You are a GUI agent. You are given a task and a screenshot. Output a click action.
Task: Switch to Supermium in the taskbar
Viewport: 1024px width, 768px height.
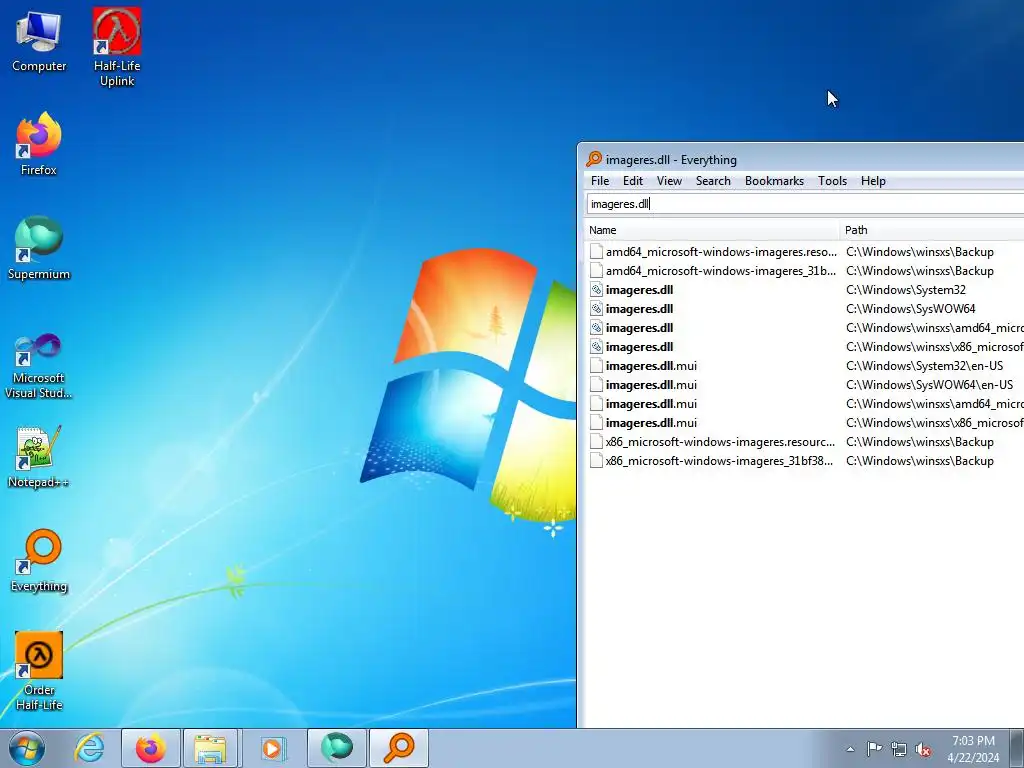pyautogui.click(x=336, y=748)
